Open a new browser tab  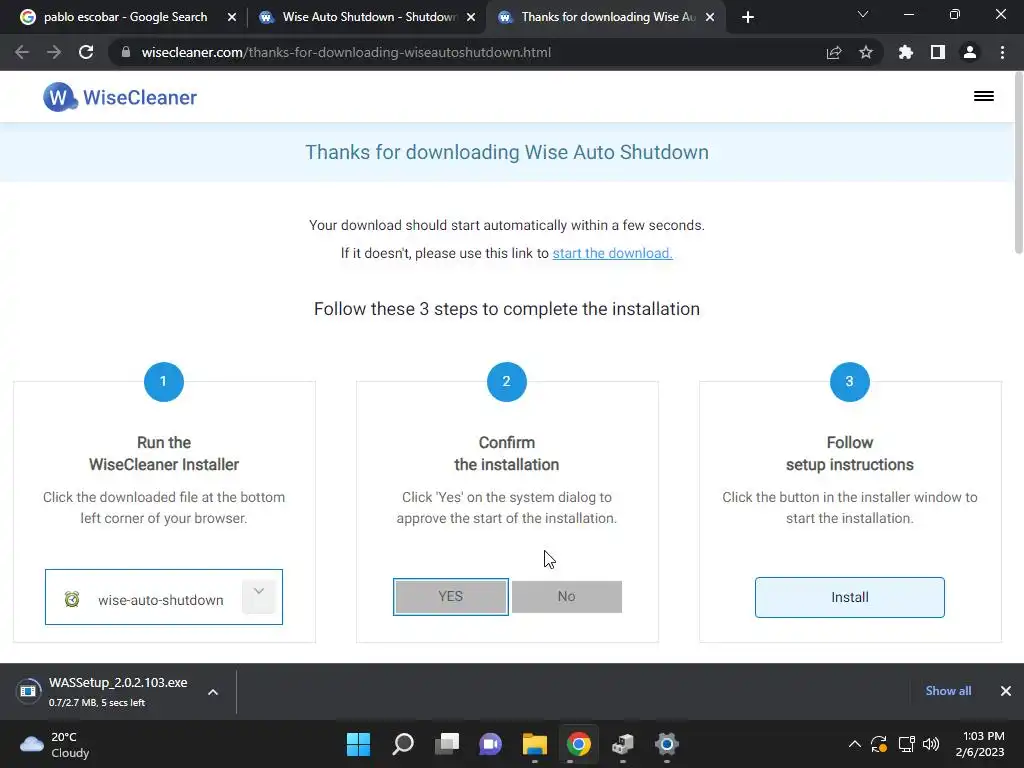coord(748,17)
